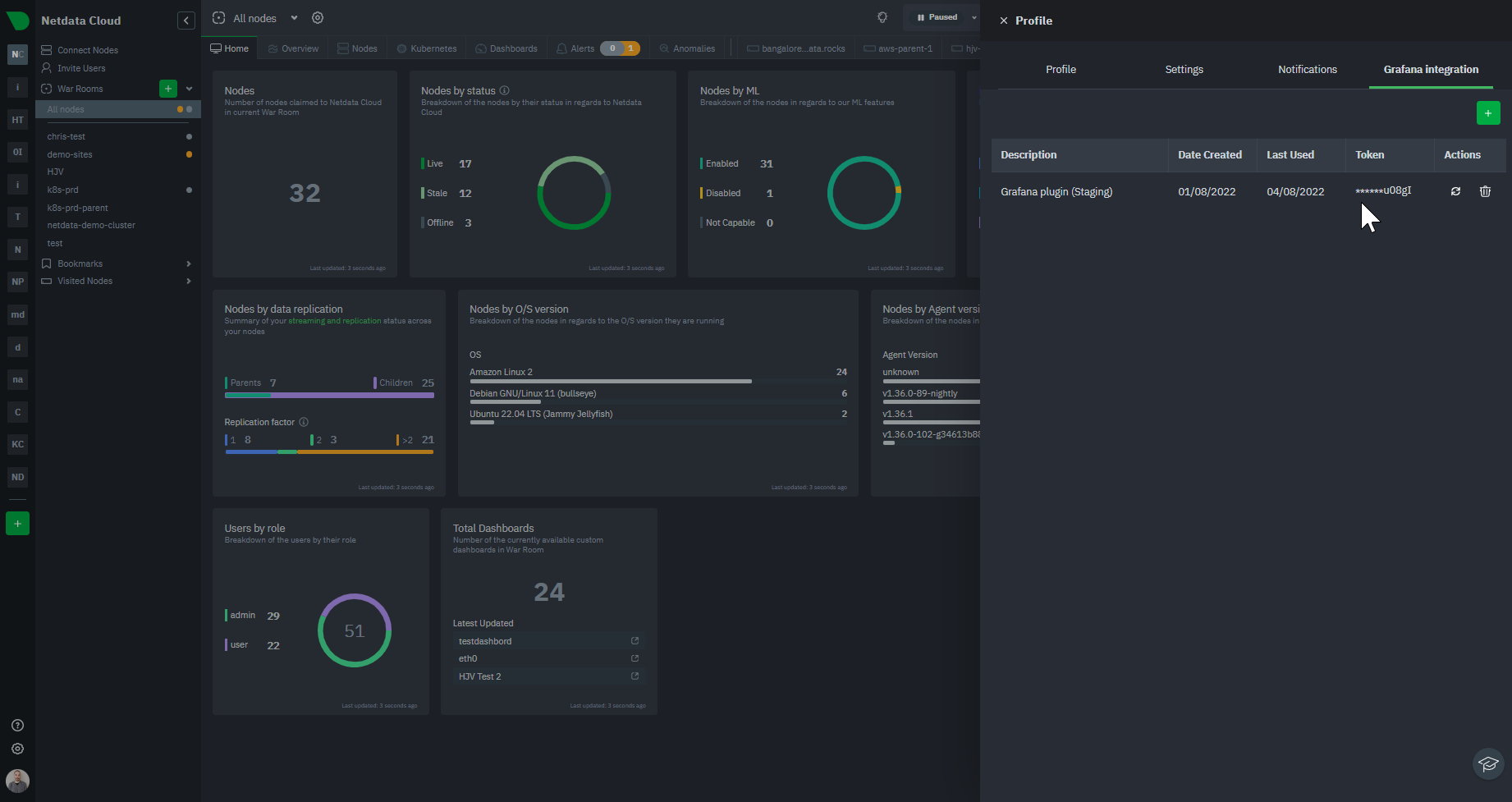This screenshot has width=1512, height=802.
Task: Click the Nodes by status info icon
Action: (505, 90)
